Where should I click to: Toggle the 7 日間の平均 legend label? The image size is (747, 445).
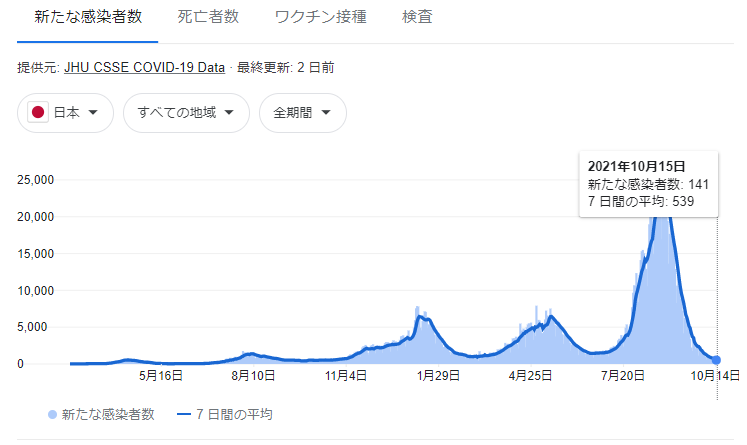click(234, 415)
